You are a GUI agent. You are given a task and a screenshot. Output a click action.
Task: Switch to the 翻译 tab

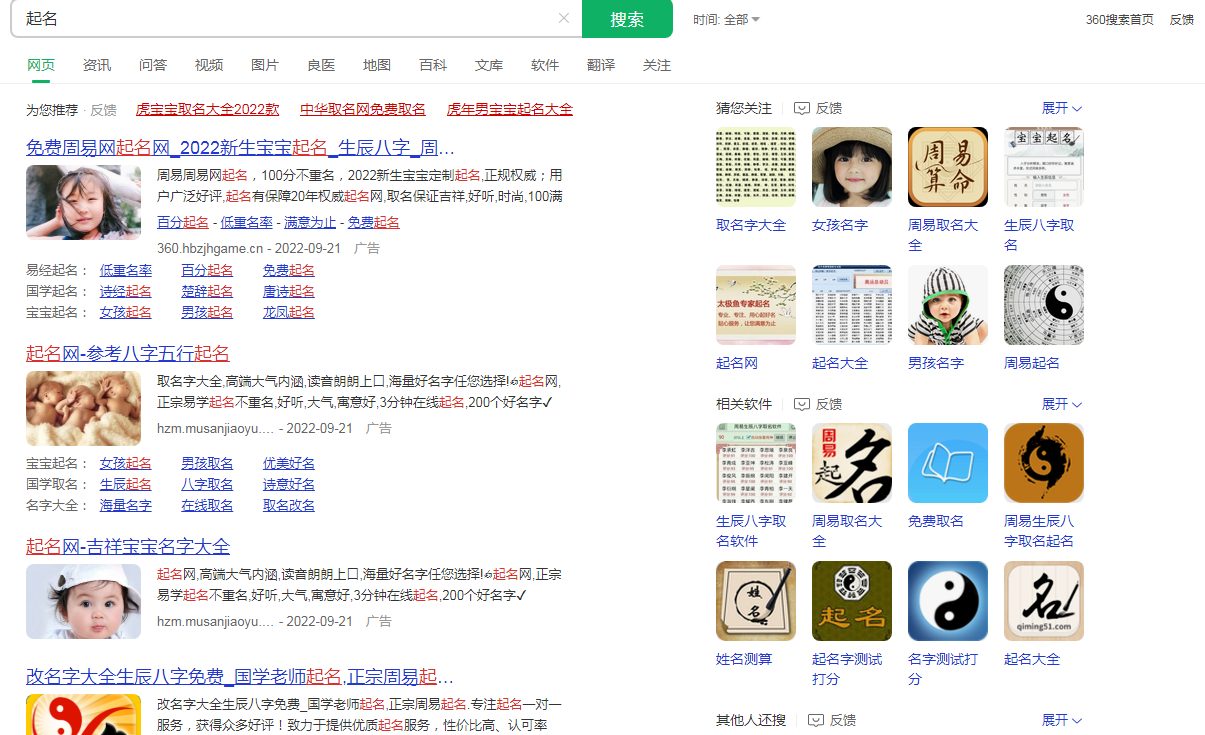pyautogui.click(x=601, y=65)
